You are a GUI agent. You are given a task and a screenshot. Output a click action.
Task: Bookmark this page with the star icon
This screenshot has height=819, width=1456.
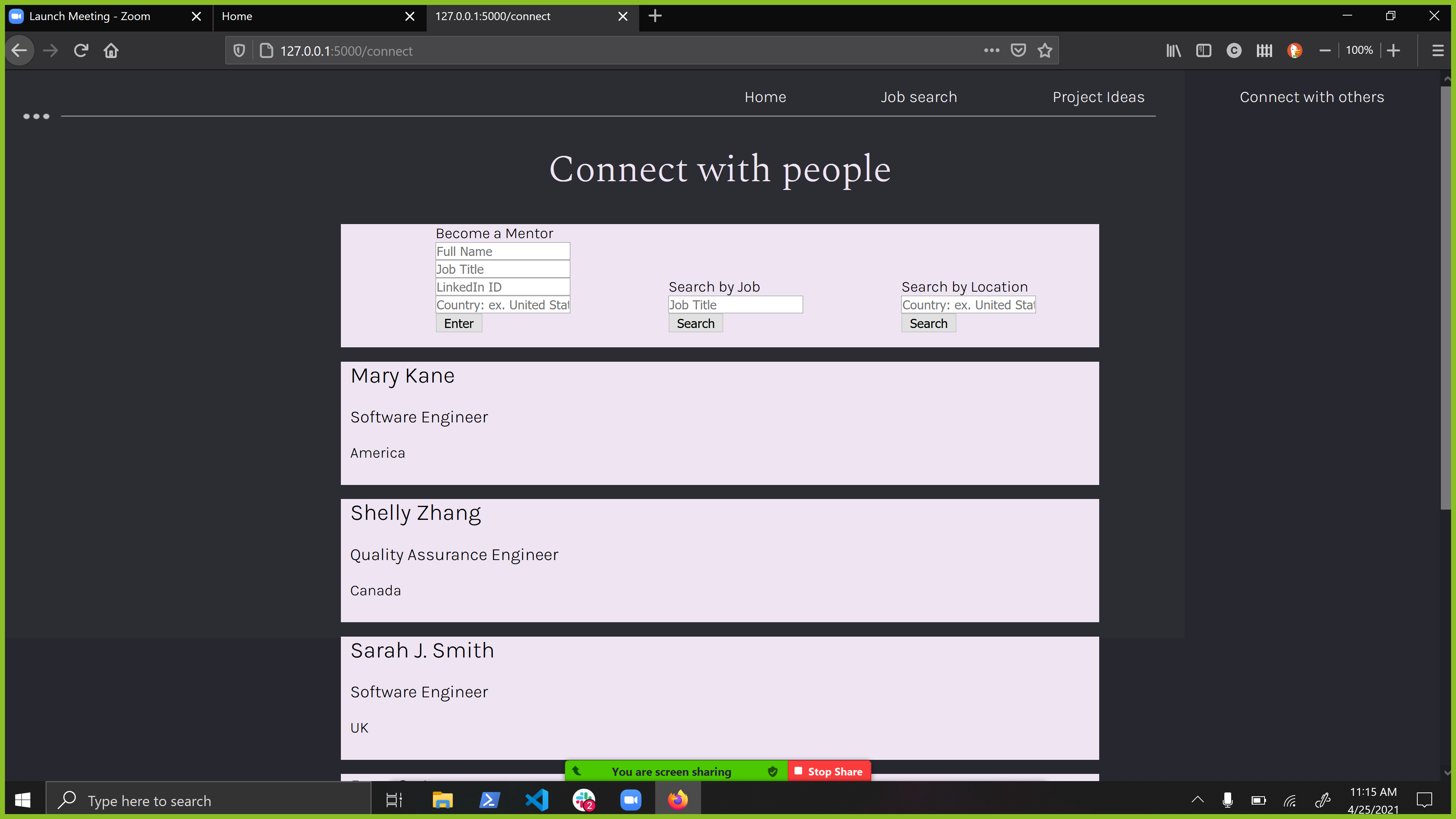(1045, 51)
